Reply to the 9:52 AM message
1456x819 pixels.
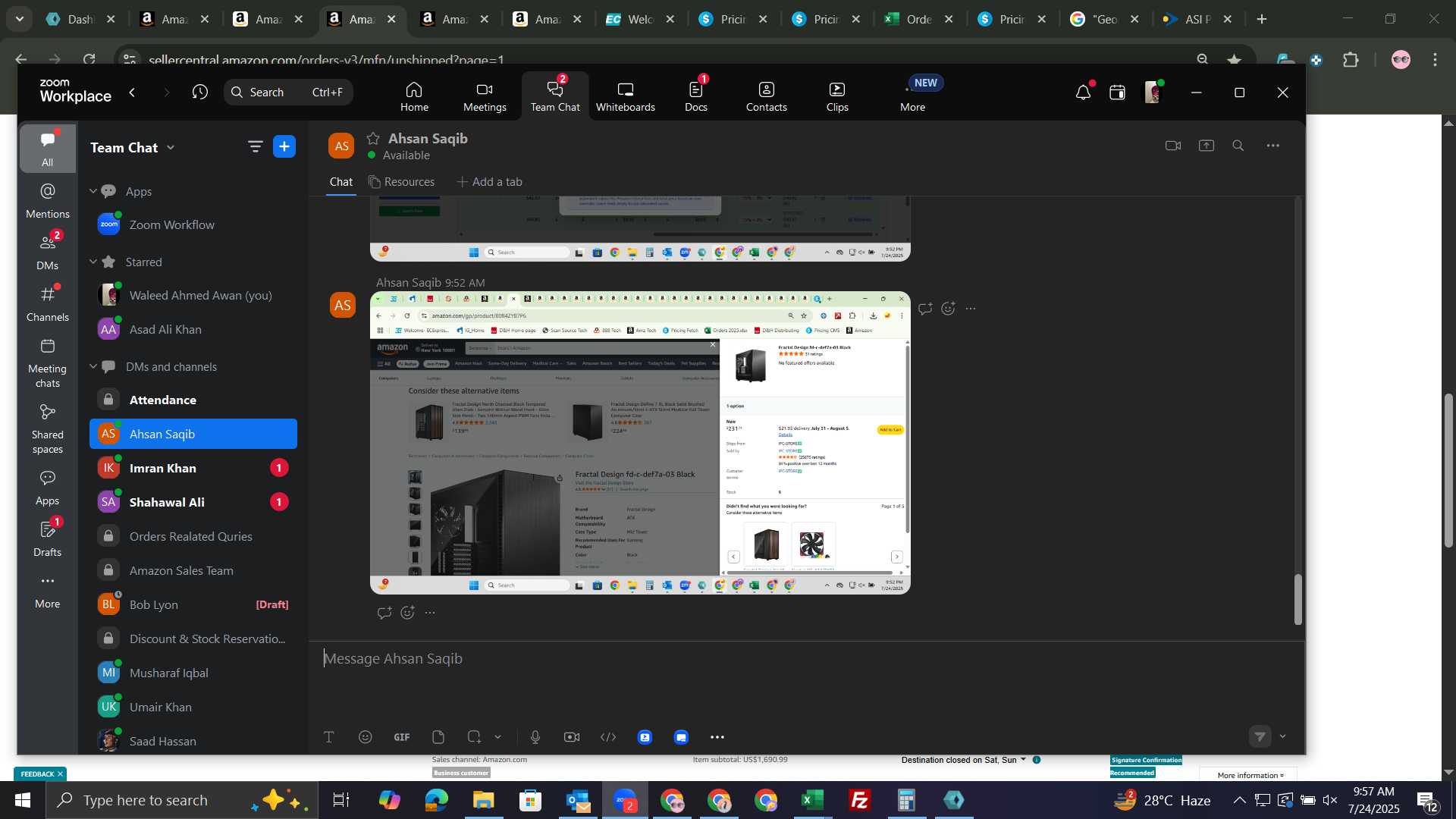tap(925, 309)
